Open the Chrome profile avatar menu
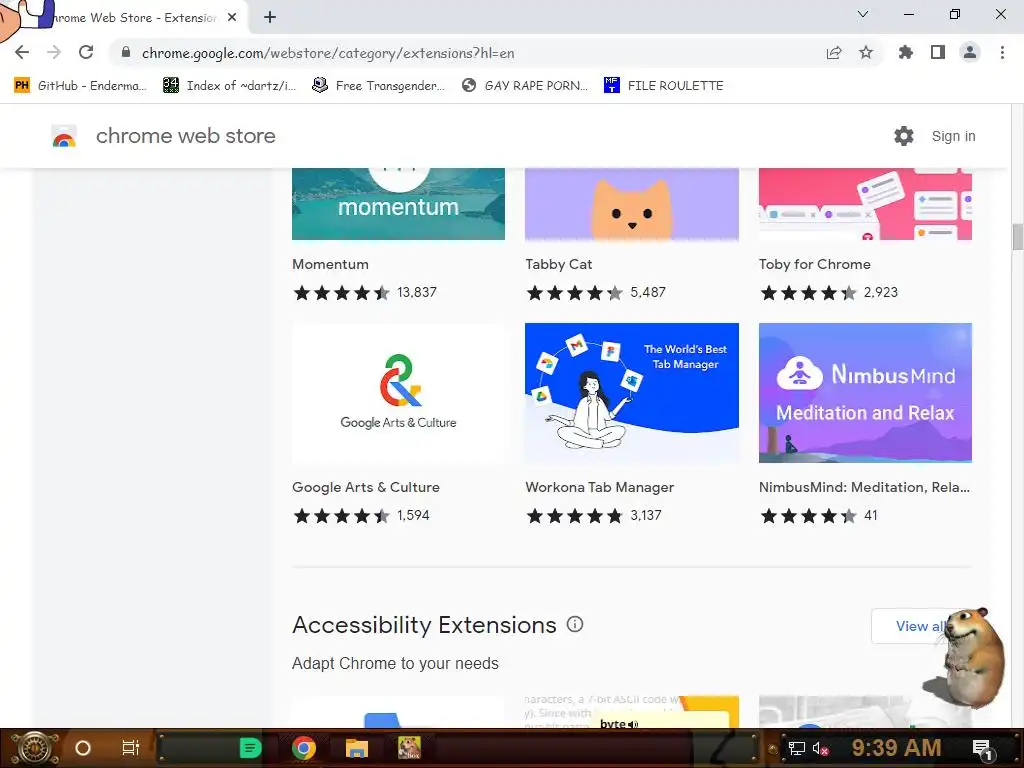Viewport: 1024px width, 768px height. coord(970,52)
